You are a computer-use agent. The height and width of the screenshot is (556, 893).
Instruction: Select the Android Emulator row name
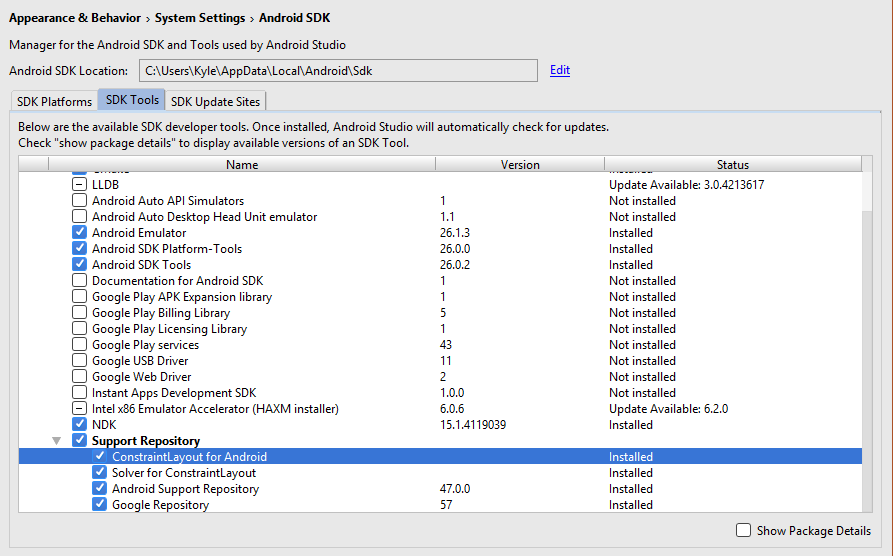pyautogui.click(x=139, y=233)
